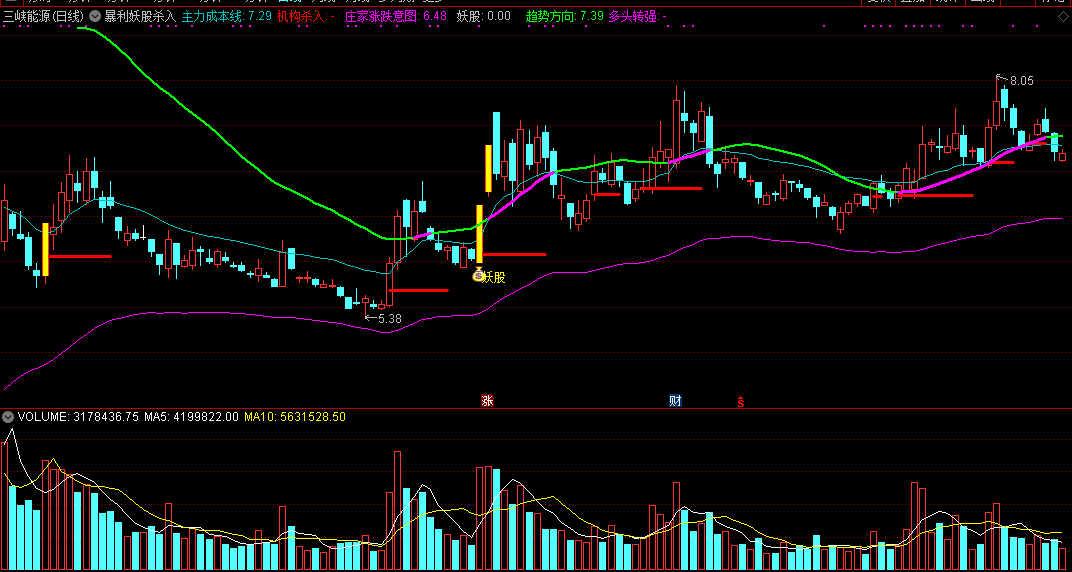Open the 财 financial report marker
This screenshot has width=1072, height=572.
[x=675, y=401]
